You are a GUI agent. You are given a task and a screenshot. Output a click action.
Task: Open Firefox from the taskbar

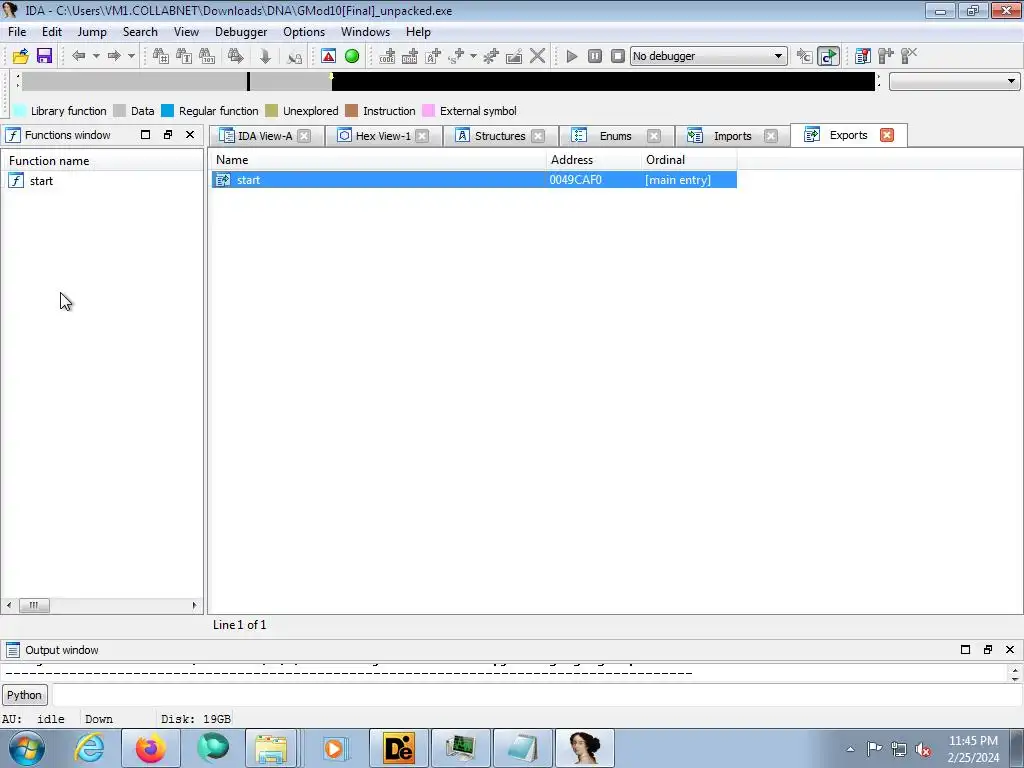[x=150, y=748]
